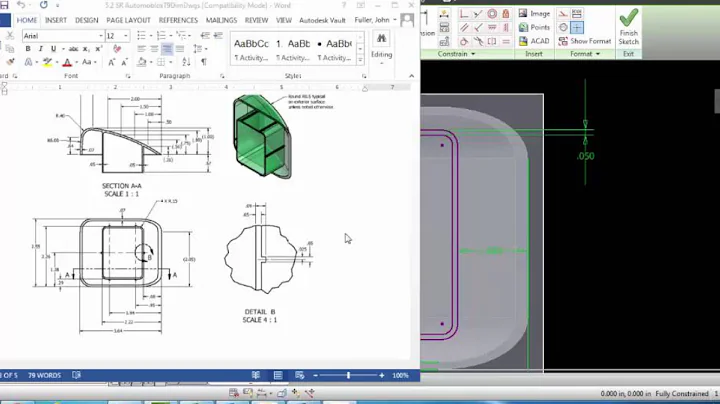Toggle Italic formatting
Viewport: 720px width, 404px height.
(x=41, y=49)
